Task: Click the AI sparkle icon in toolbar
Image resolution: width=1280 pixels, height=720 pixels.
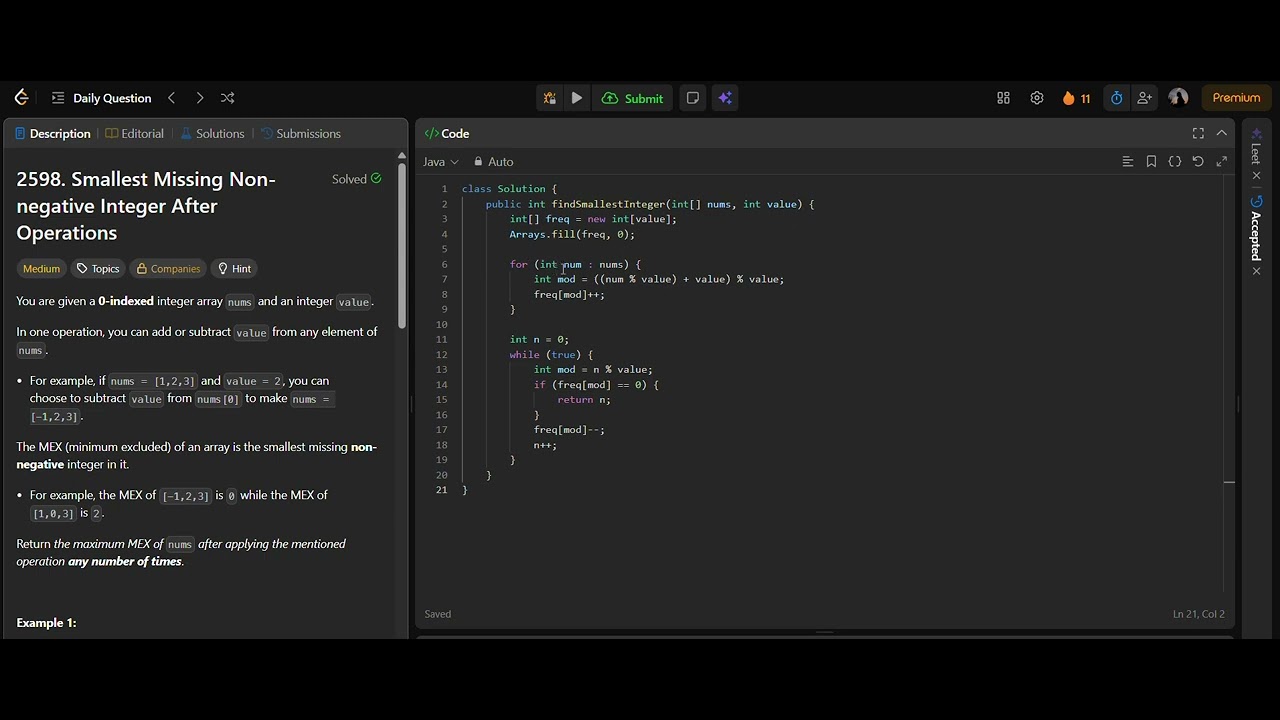Action: [725, 98]
